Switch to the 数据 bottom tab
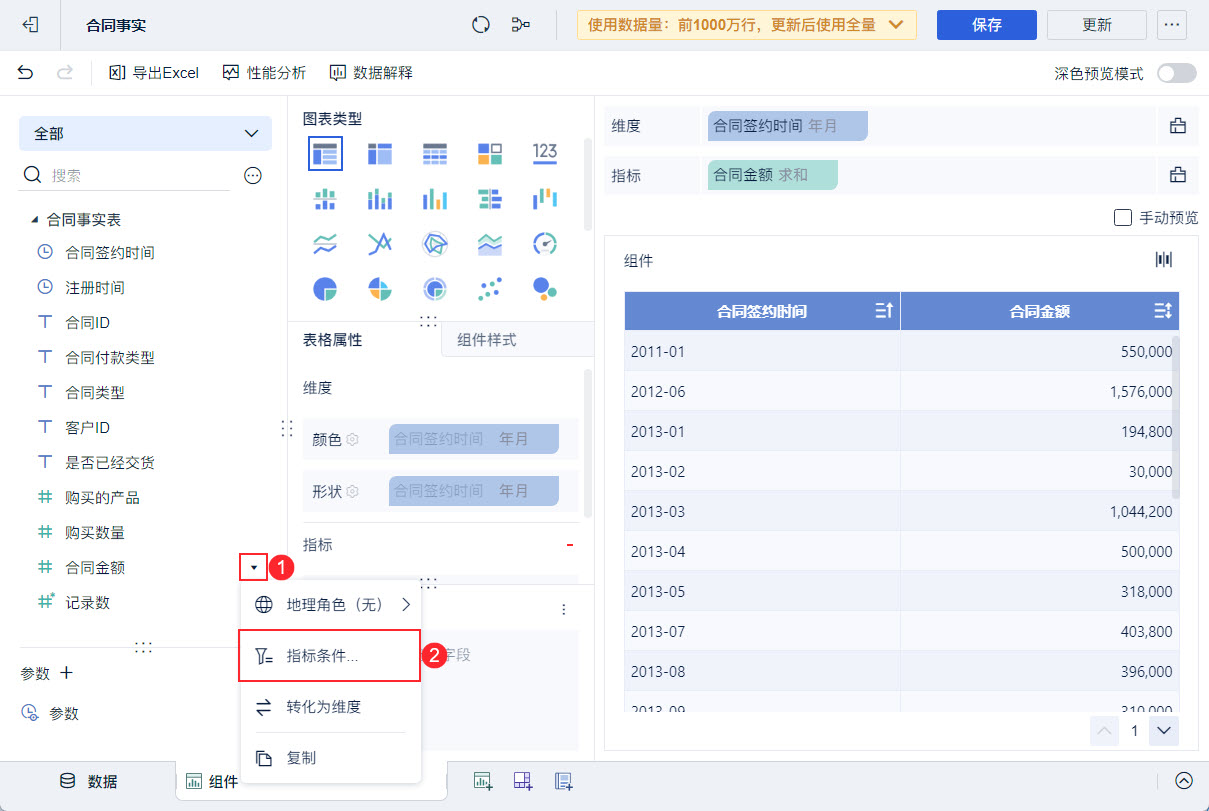Screen dimensions: 1209x811 [88, 781]
